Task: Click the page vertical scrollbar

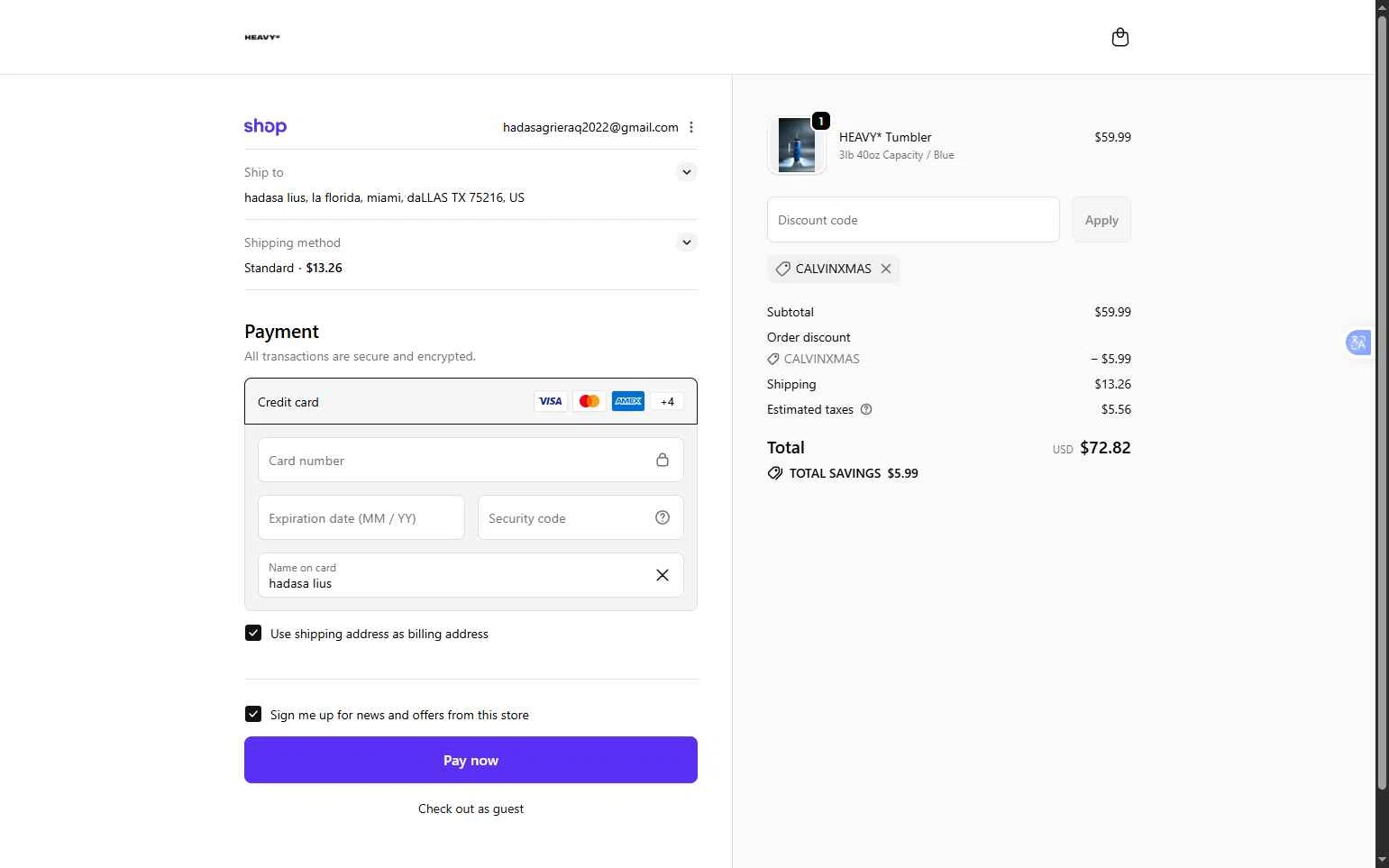Action: click(x=1382, y=401)
